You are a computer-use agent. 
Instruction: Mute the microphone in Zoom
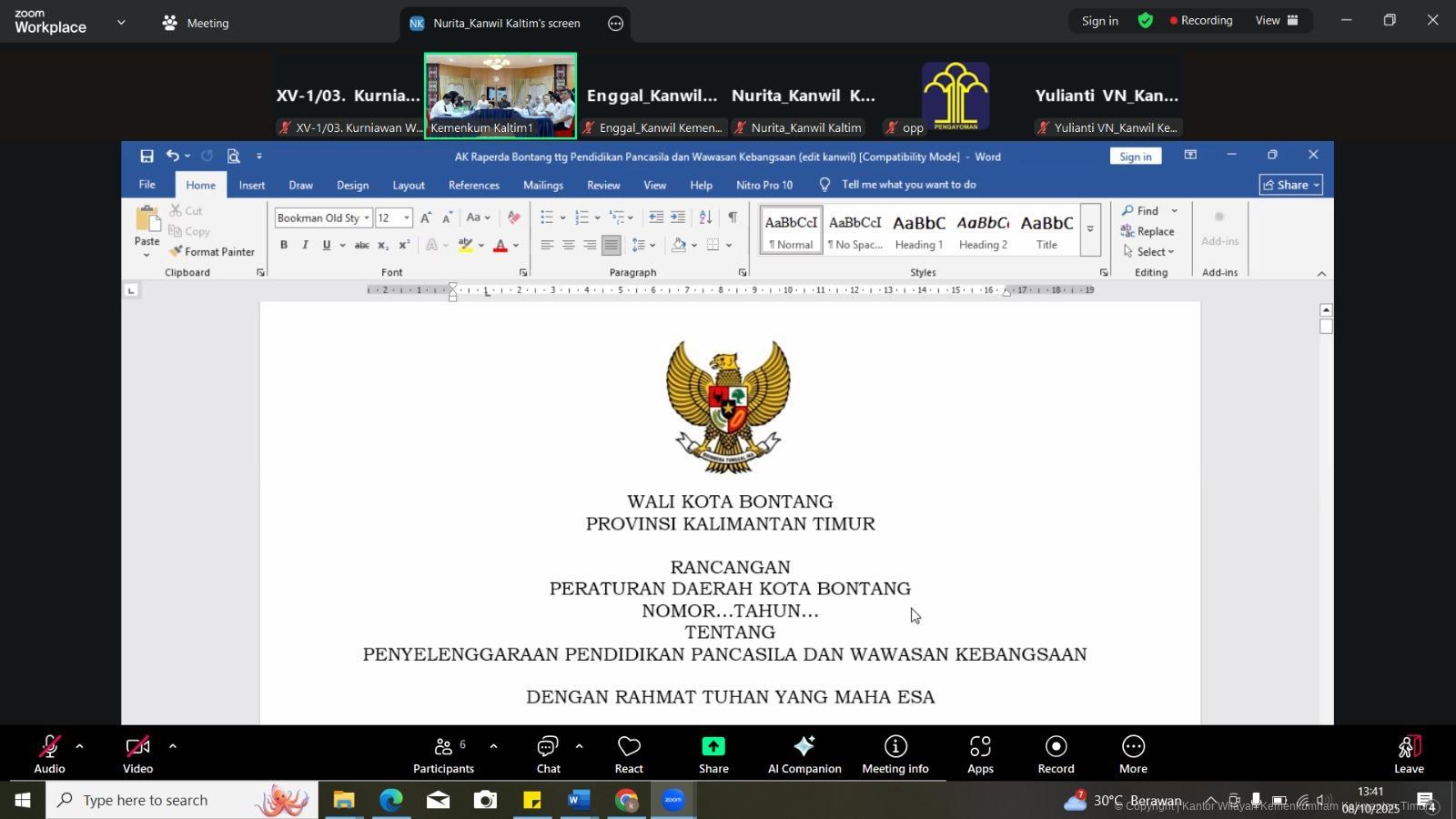49,753
